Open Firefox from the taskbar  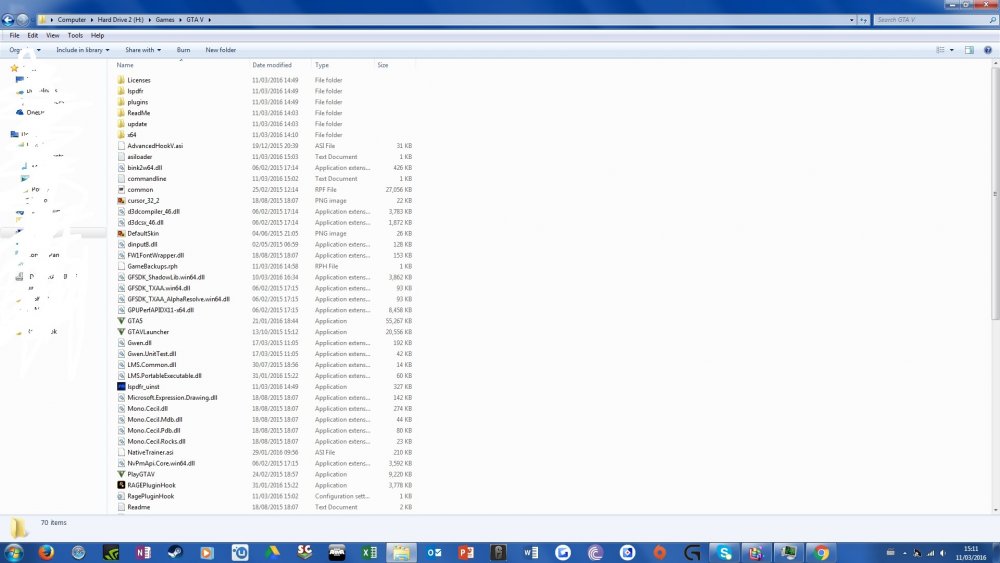tap(46, 552)
